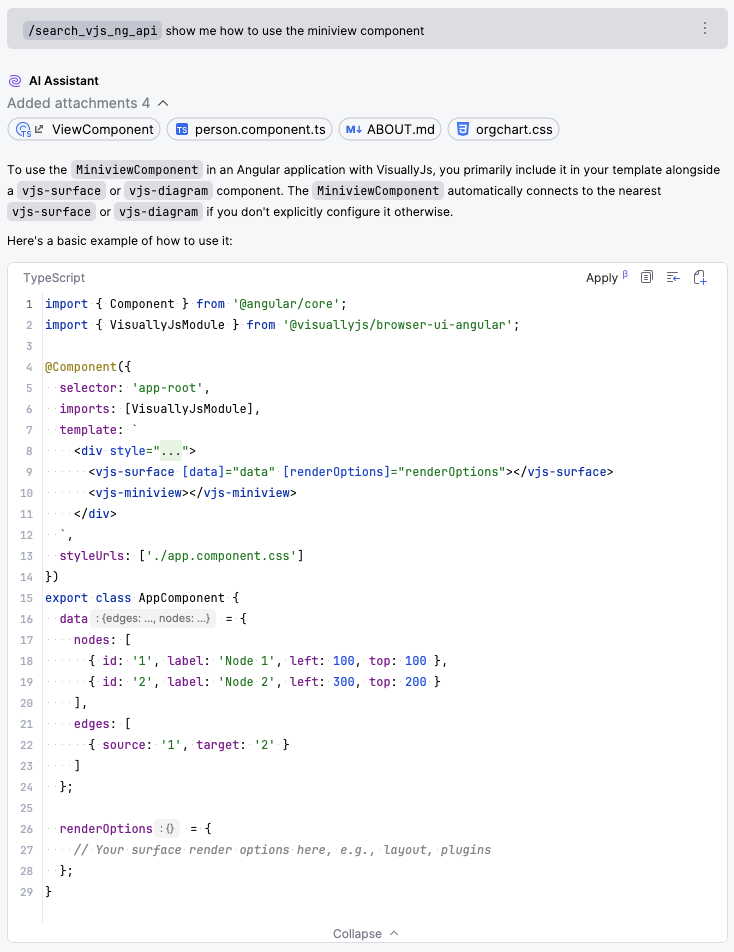Screen dimensions: 734x952
Task: Open the ABOUT.md attachment
Action: pos(390,129)
